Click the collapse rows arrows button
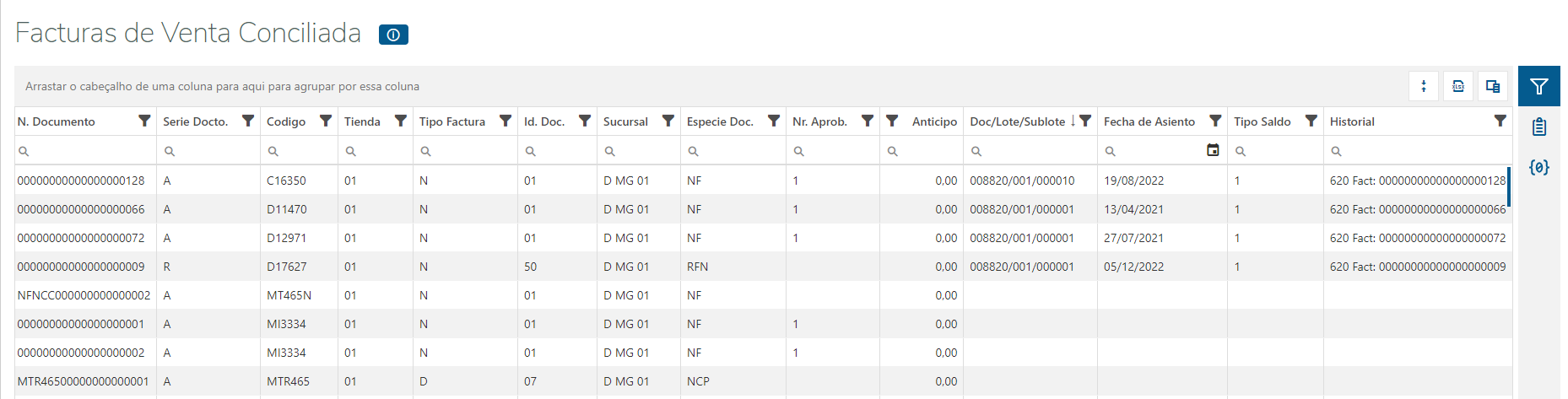1568x399 pixels. tap(1424, 86)
